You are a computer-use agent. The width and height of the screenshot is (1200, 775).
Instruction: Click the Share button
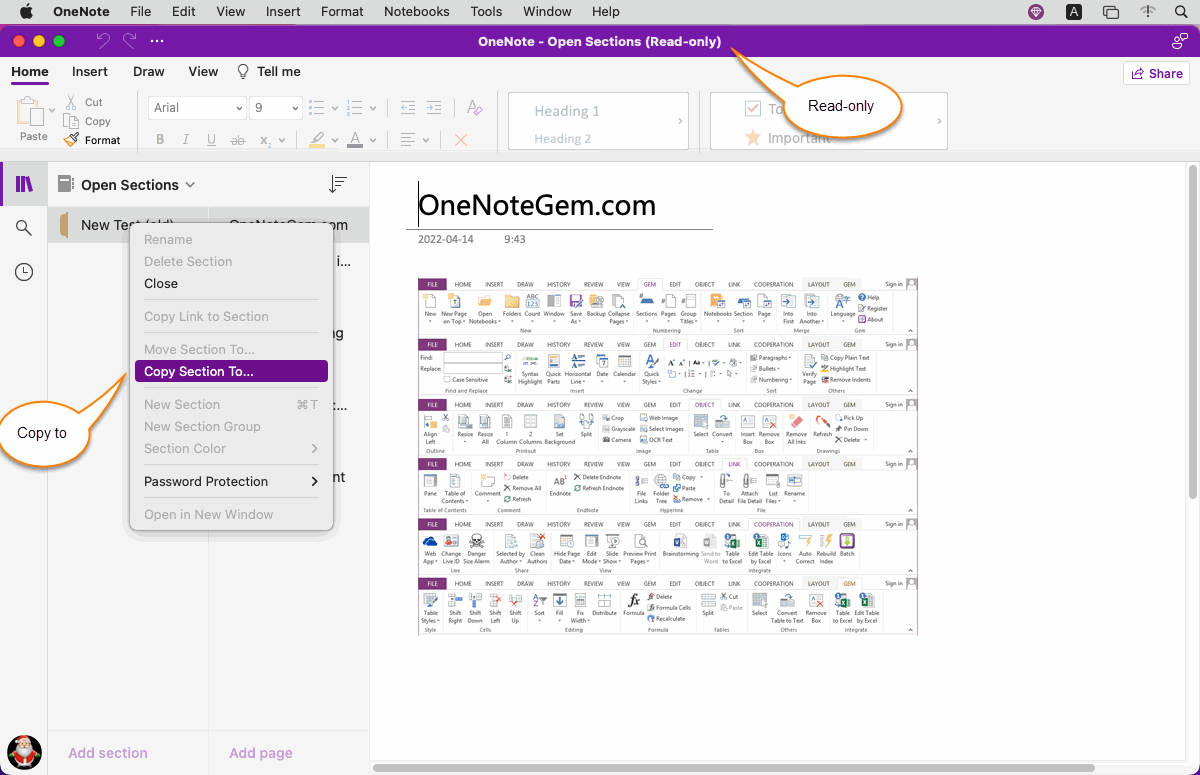pyautogui.click(x=1157, y=73)
